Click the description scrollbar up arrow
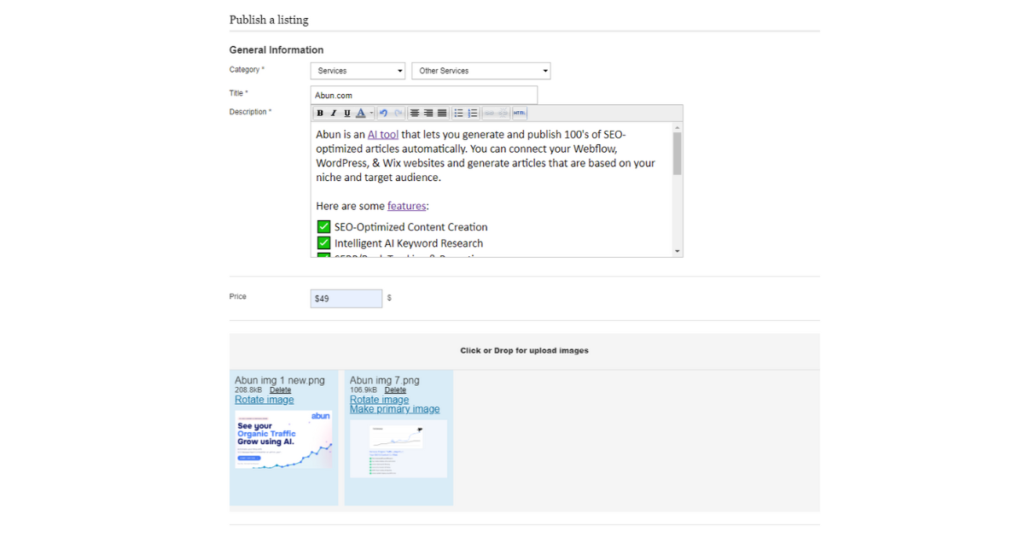The height and width of the screenshot is (538, 1024). 677,127
